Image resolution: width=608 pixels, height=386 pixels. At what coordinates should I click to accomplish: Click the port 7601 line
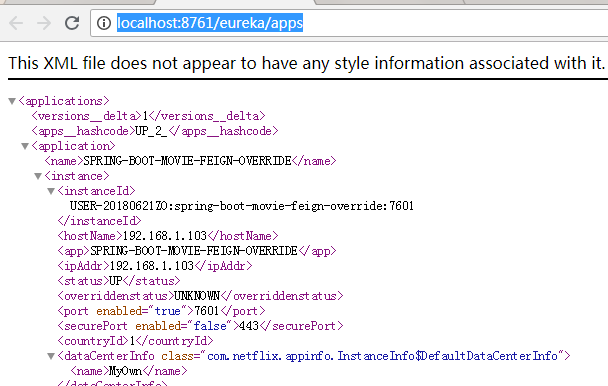[x=161, y=311]
